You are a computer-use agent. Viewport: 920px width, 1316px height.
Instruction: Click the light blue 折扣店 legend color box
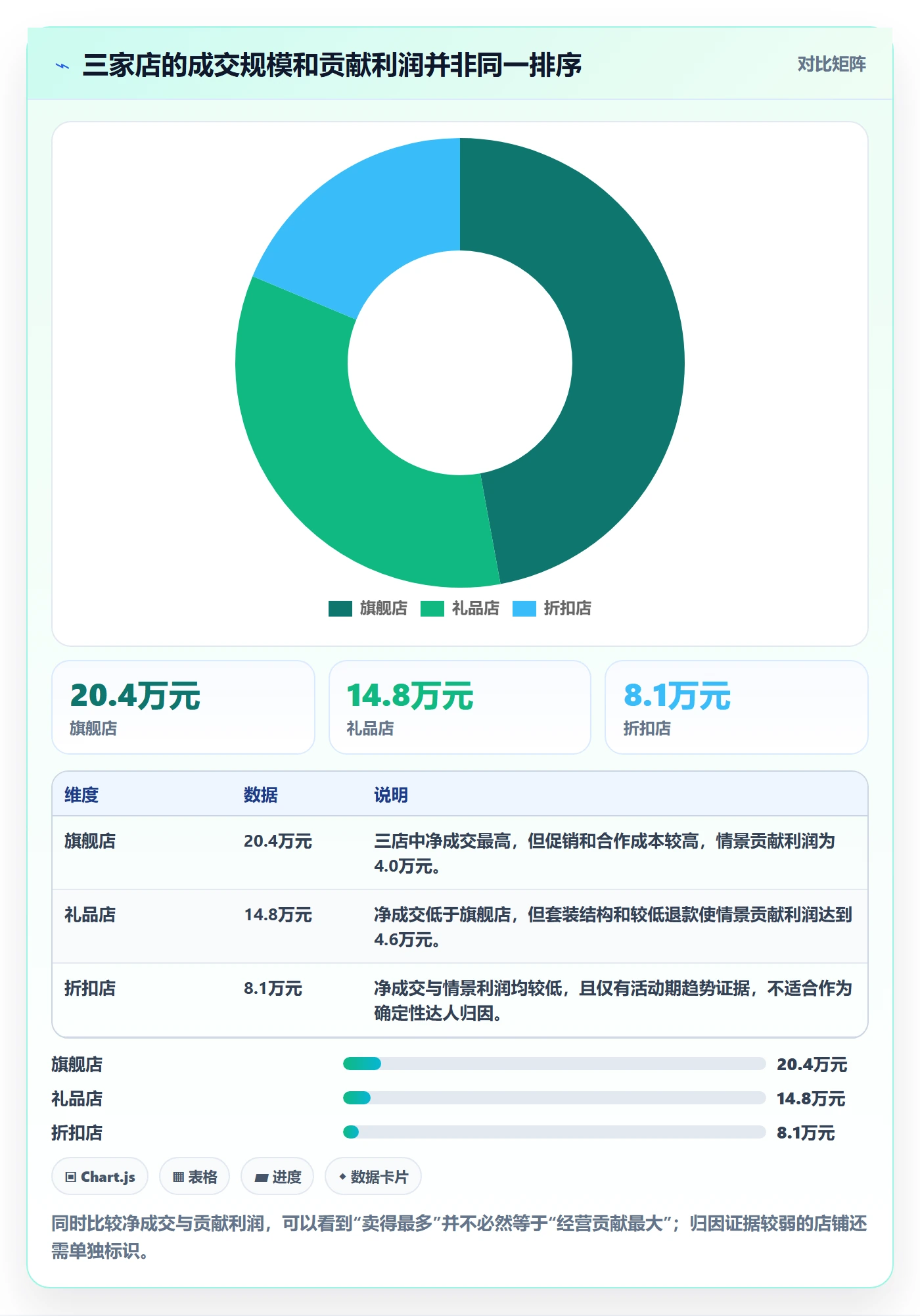pos(524,608)
